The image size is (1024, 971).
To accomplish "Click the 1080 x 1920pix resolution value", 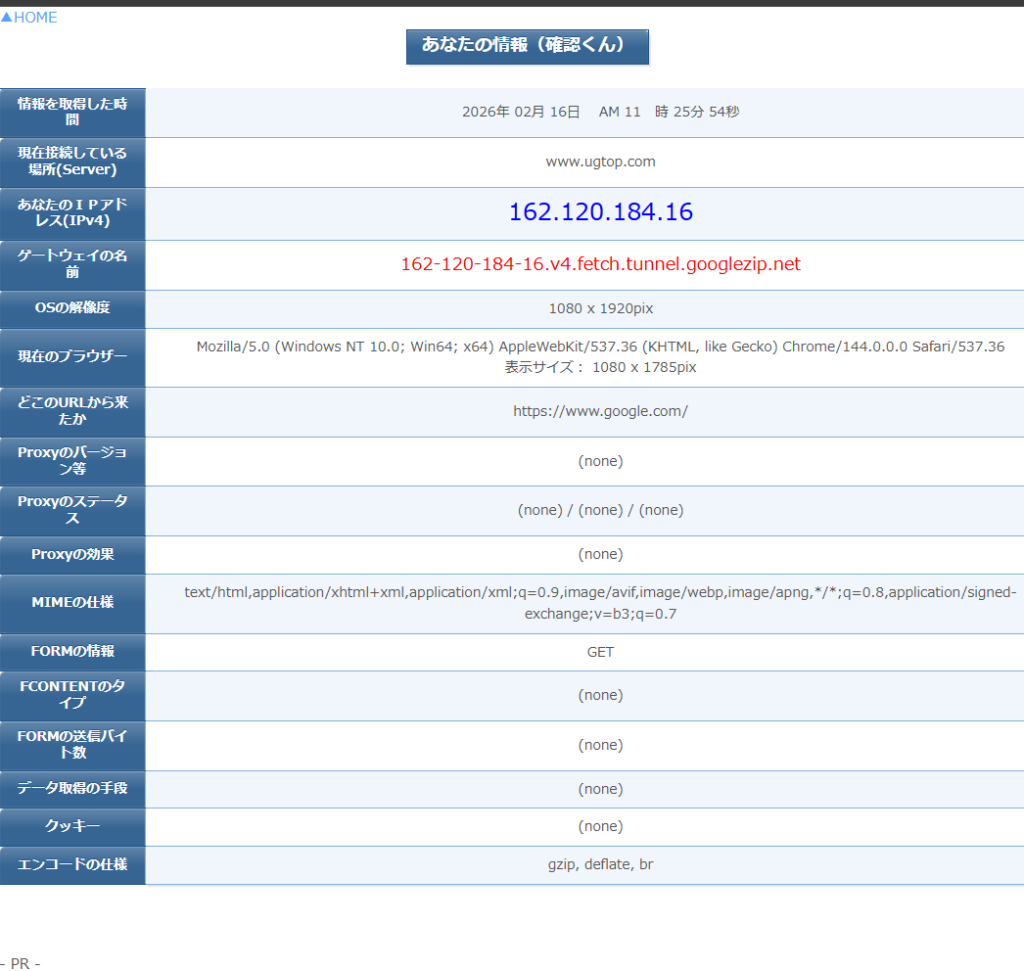I will coord(600,308).
